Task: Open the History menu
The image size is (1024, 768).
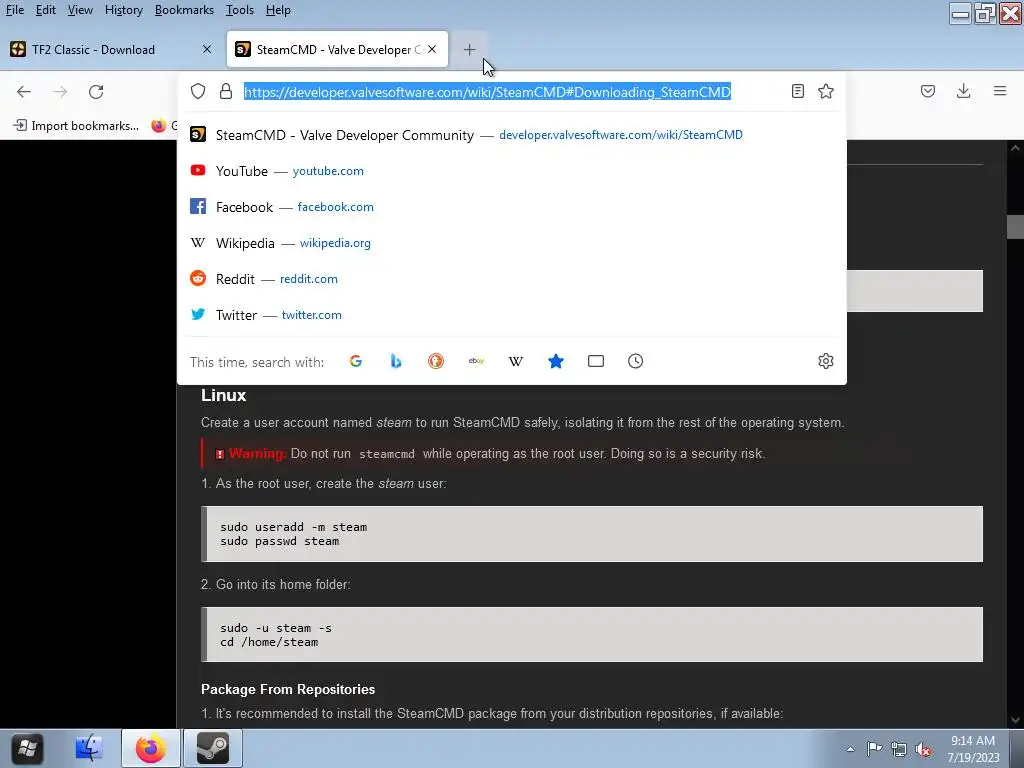Action: (123, 10)
